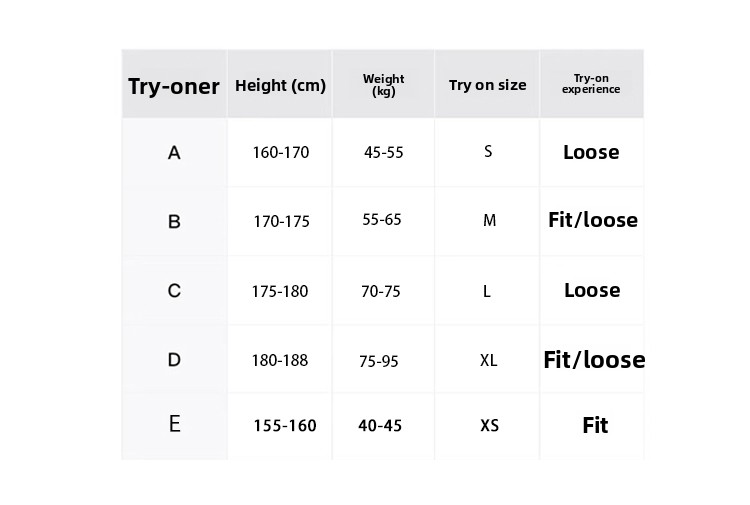Click the 155-160 height cell

tap(285, 426)
